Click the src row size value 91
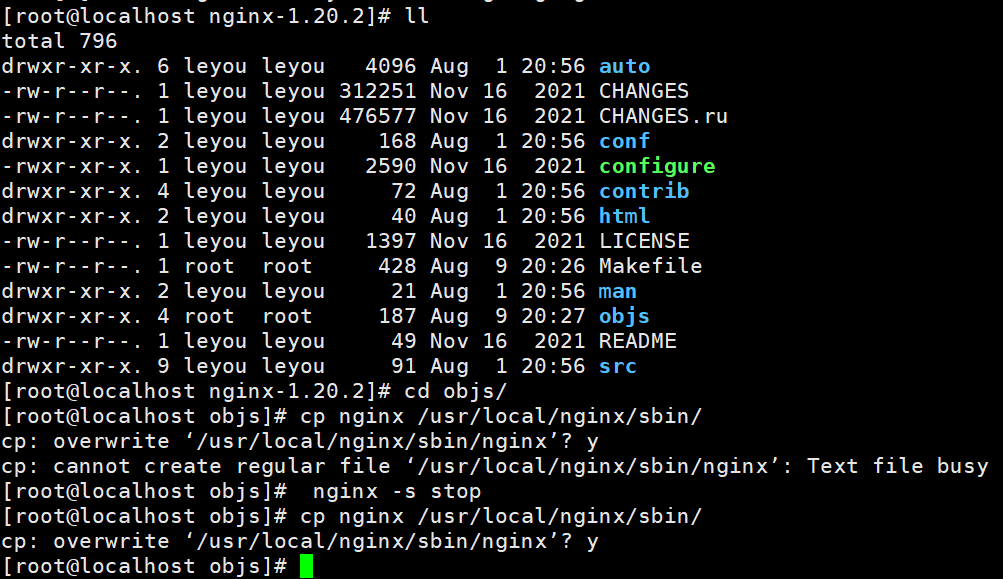 pyautogui.click(x=403, y=366)
